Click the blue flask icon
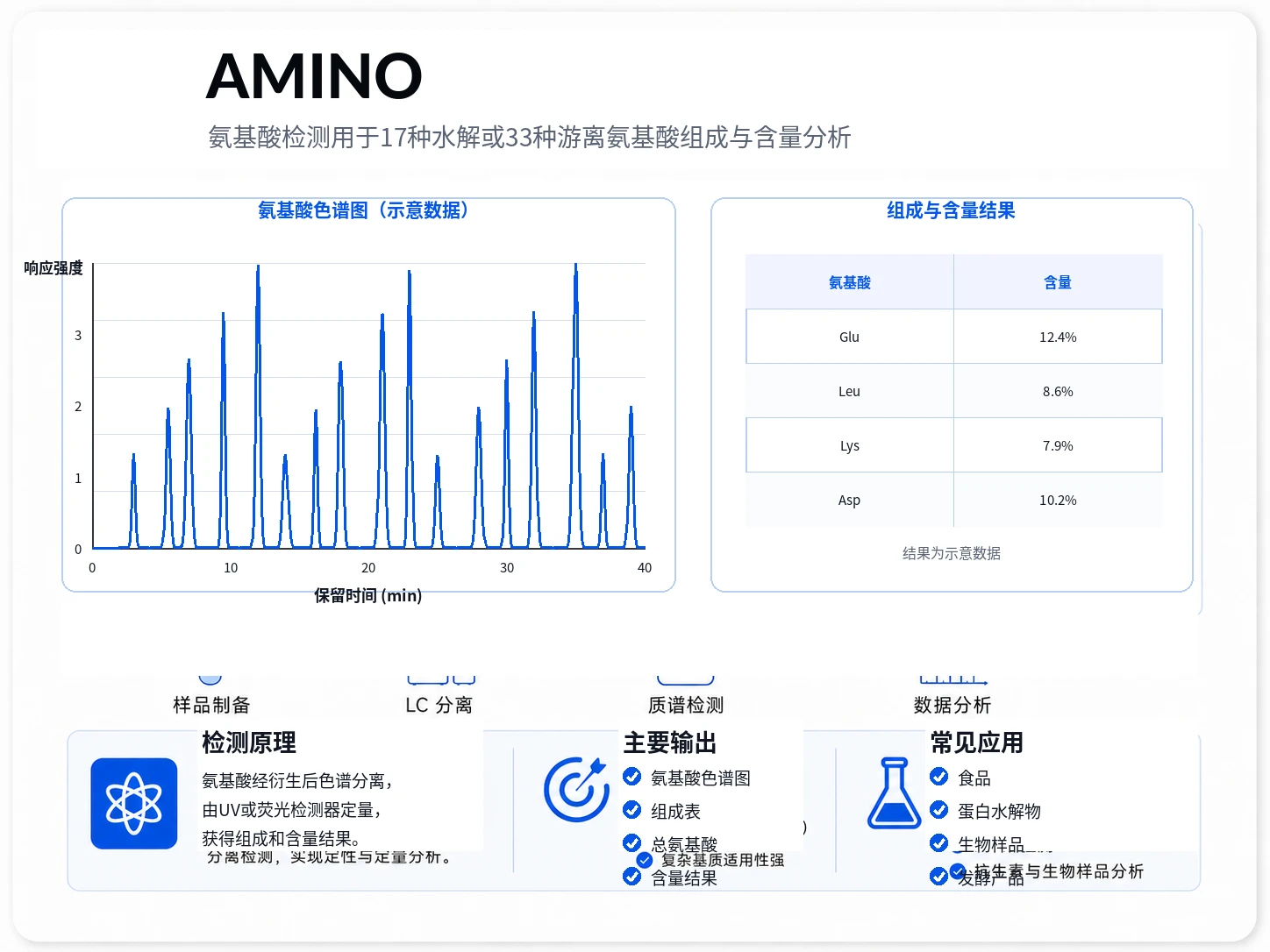1270x952 pixels. pos(895,793)
